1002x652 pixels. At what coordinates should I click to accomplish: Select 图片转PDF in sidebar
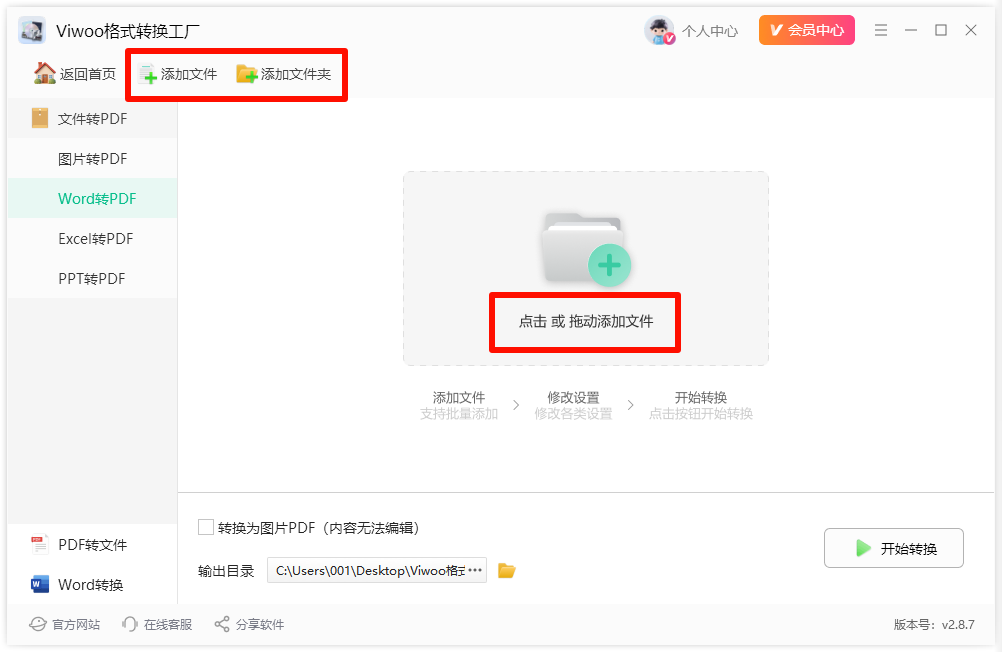pyautogui.click(x=92, y=159)
